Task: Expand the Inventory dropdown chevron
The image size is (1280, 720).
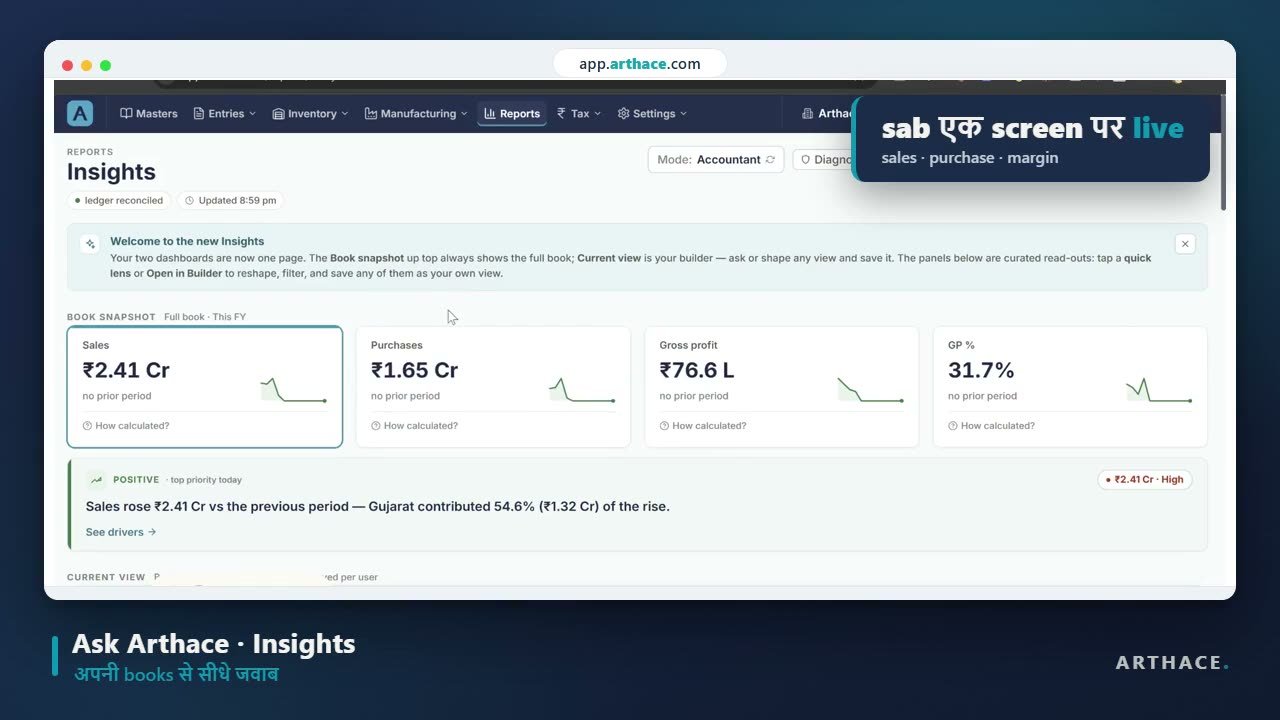Action: [x=344, y=114]
